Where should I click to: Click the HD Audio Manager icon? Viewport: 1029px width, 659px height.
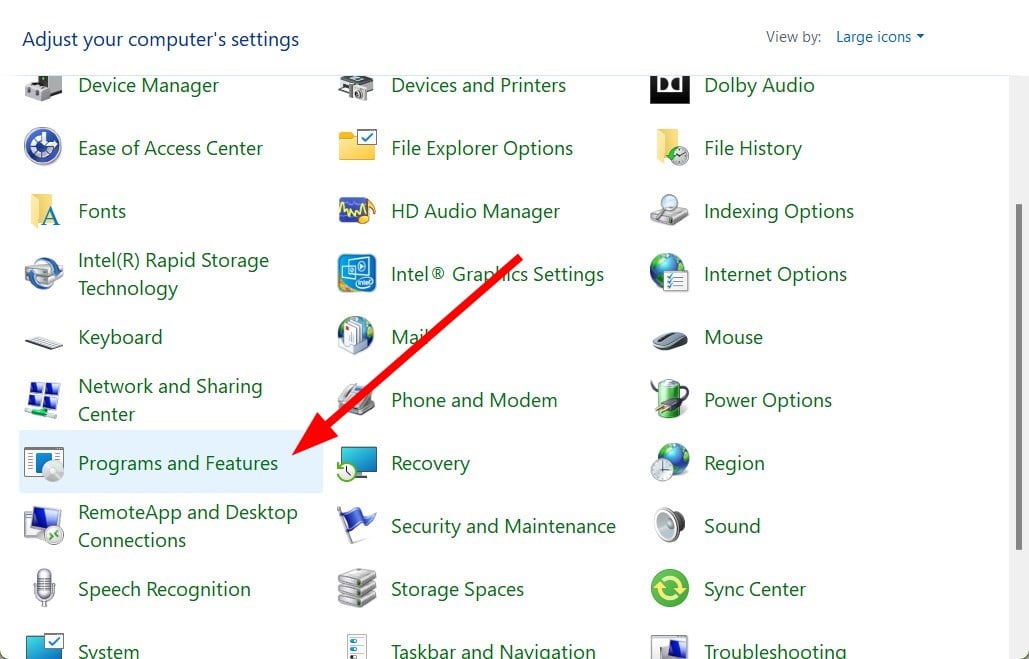tap(357, 211)
